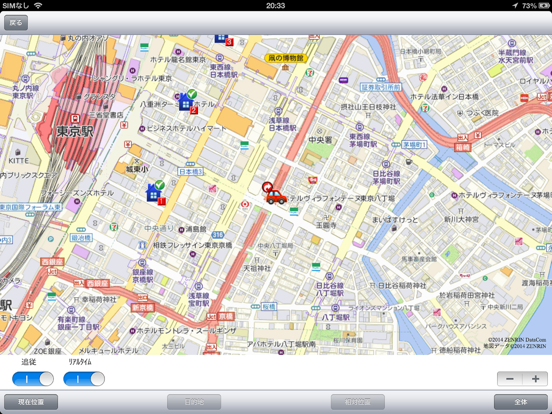Tap the location arrow in status bar
The height and width of the screenshot is (414, 552).
pyautogui.click(x=515, y=5)
